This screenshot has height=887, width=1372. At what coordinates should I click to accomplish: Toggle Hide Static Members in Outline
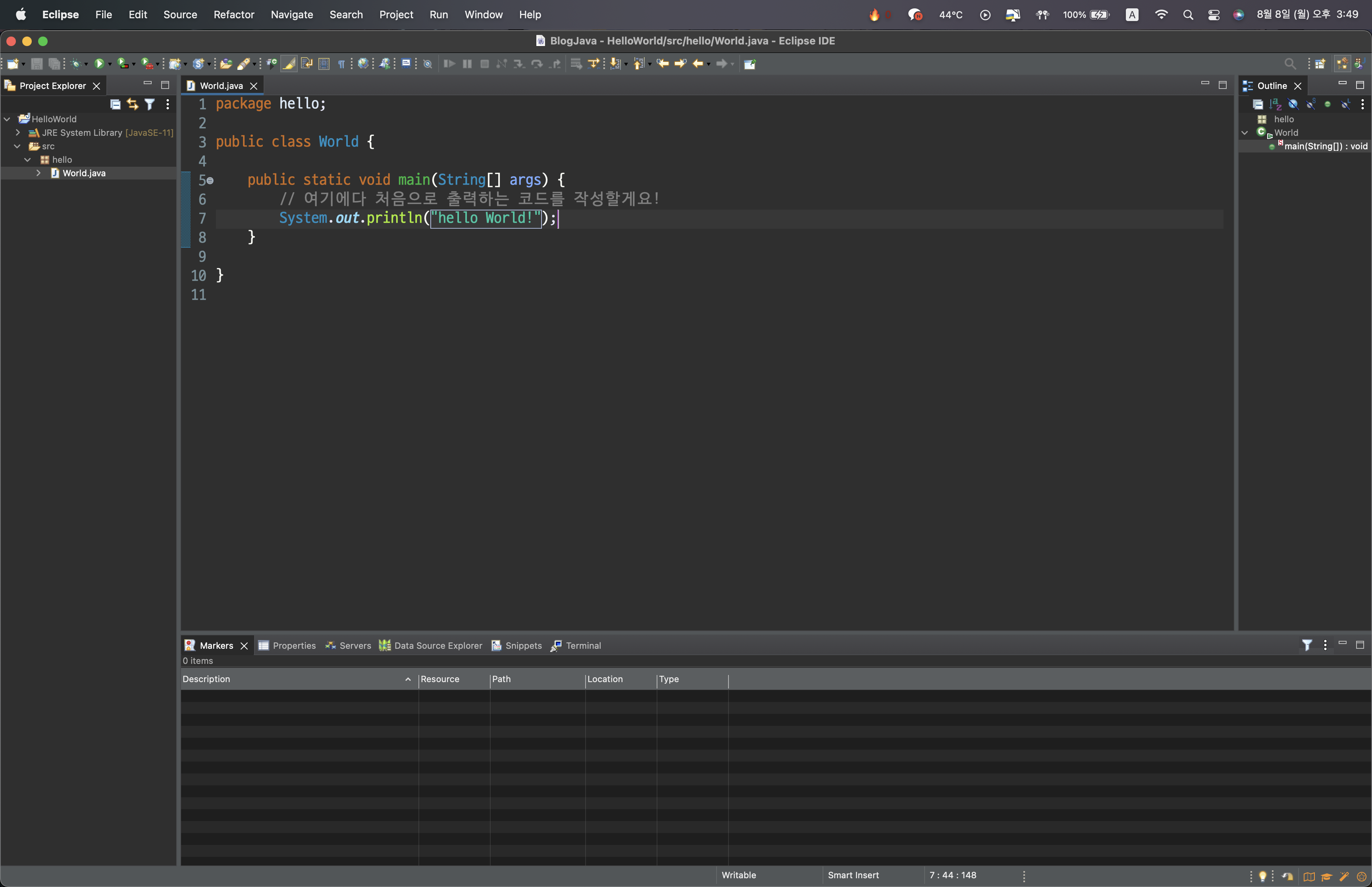pyautogui.click(x=1311, y=104)
